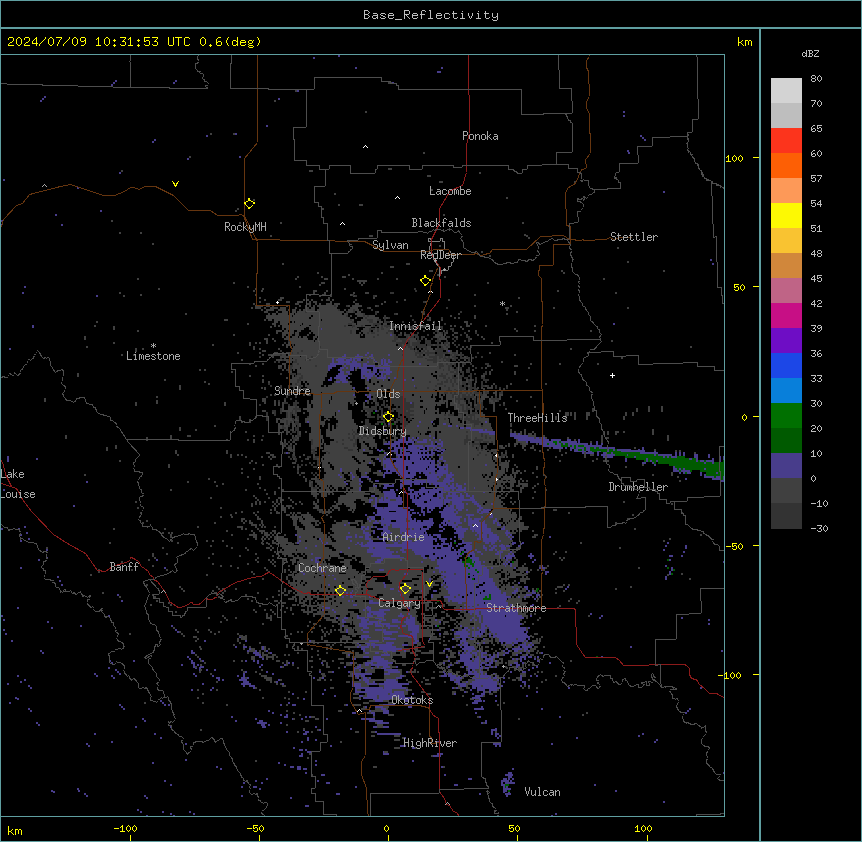Viewport: 862px width, 842px height.
Task: Click the km label at bottom left
Action: click(x=15, y=830)
